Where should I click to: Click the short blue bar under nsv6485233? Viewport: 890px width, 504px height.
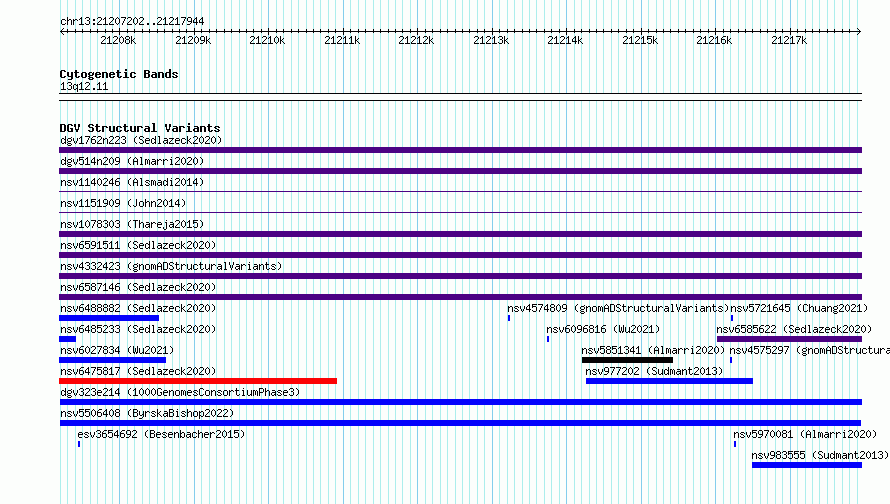click(68, 339)
